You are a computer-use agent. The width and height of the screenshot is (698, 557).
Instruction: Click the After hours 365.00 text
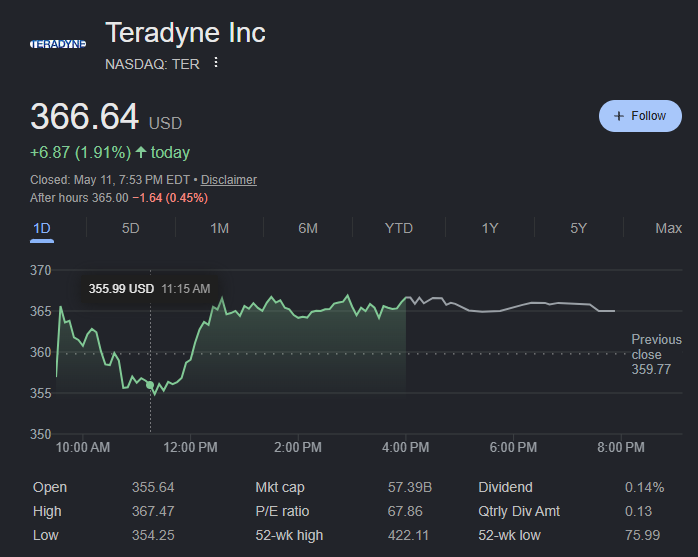pos(79,198)
